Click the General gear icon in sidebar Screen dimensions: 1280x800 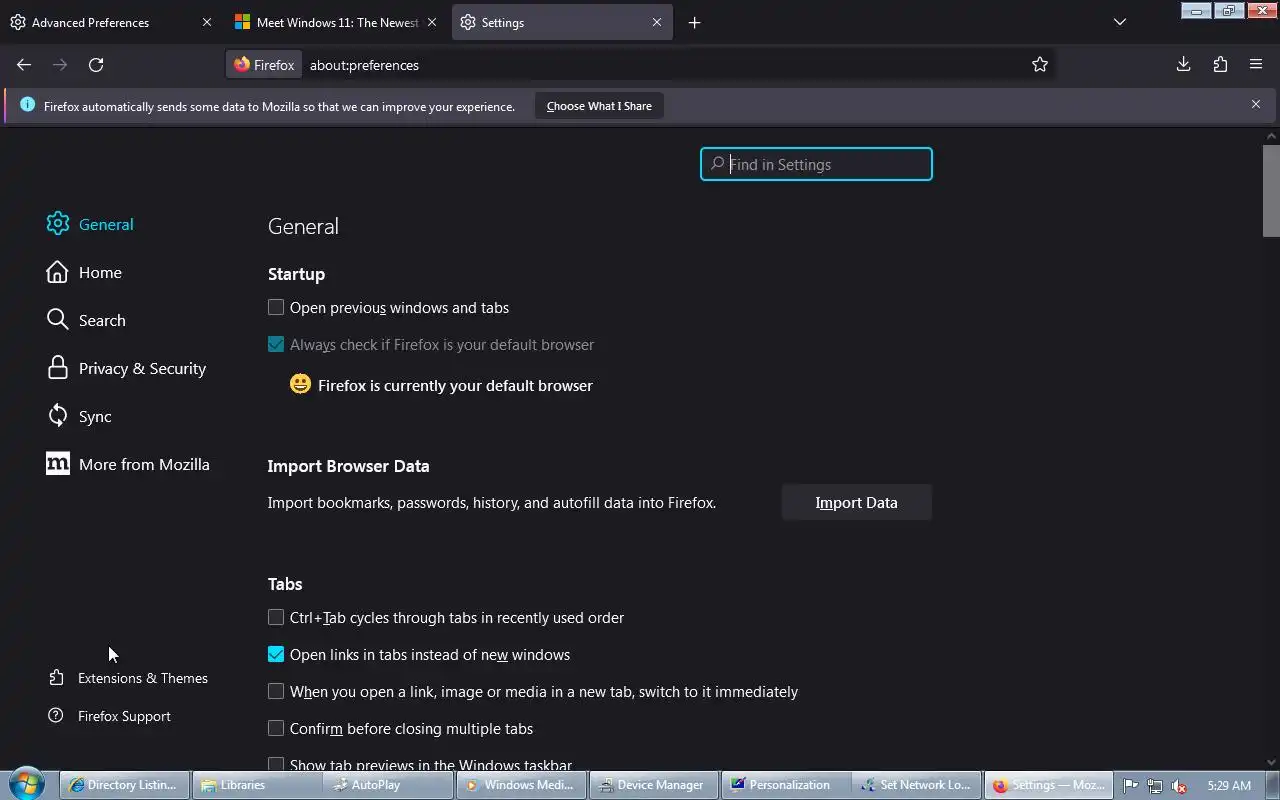[58, 224]
